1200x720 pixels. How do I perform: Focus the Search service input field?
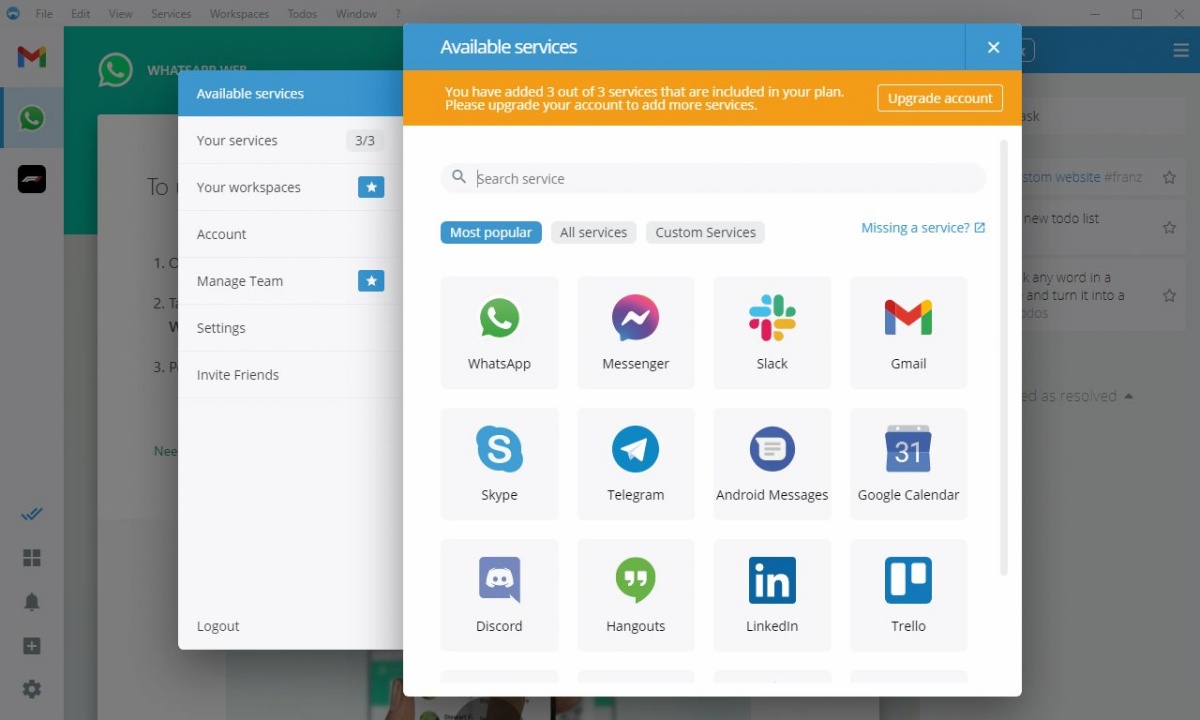[713, 178]
